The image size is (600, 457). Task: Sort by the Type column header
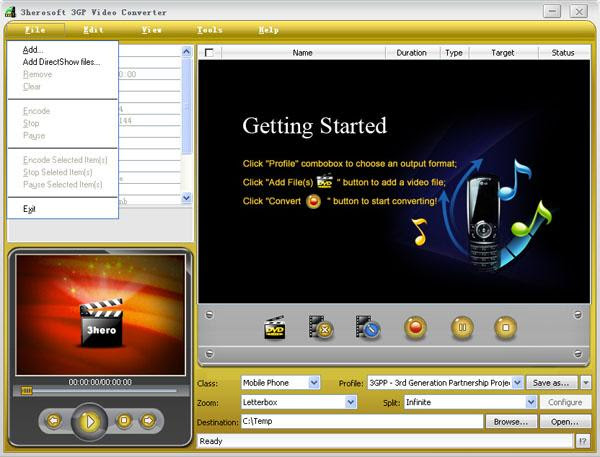click(x=454, y=52)
